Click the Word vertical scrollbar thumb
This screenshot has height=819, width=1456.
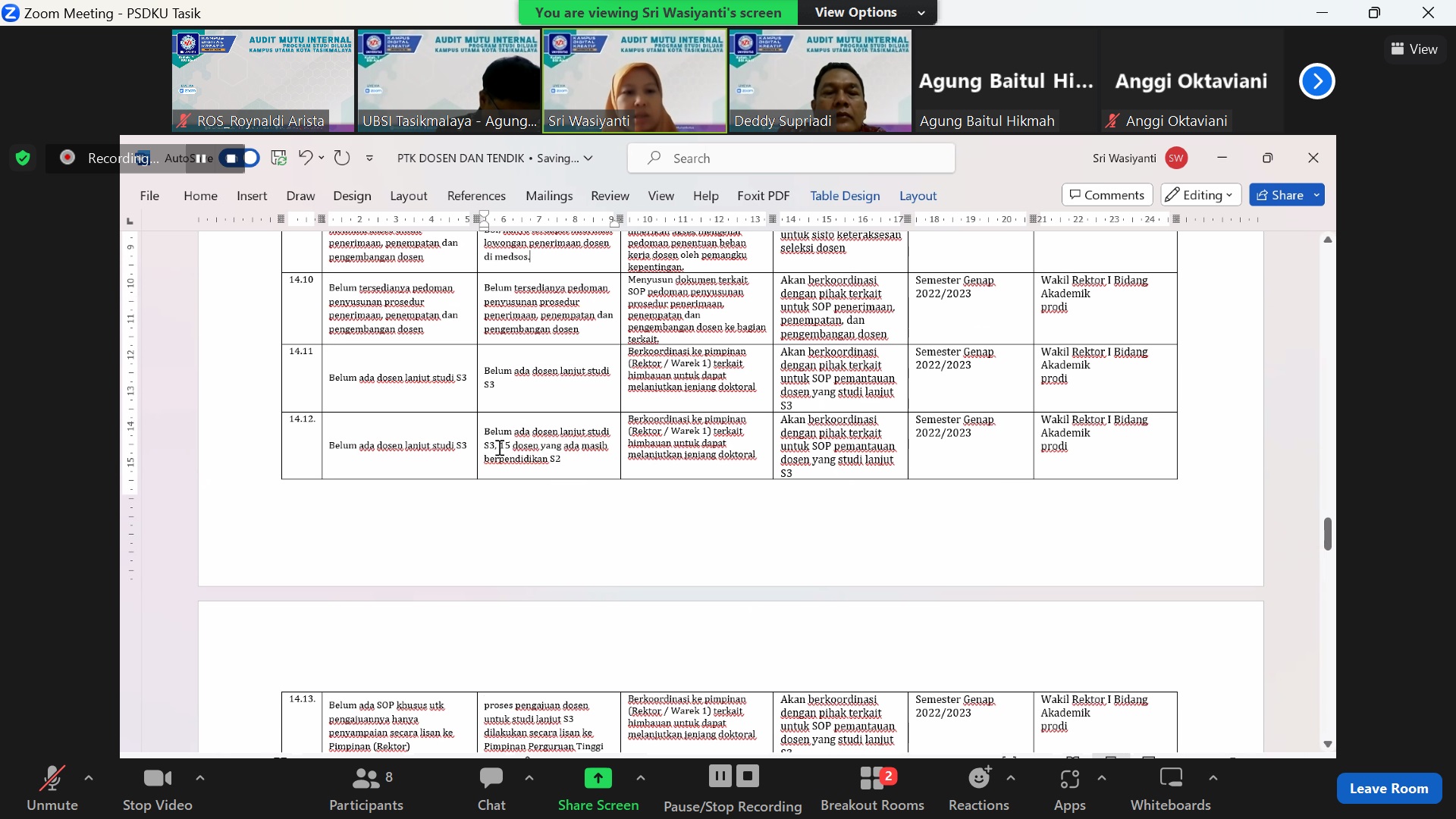pos(1327,534)
